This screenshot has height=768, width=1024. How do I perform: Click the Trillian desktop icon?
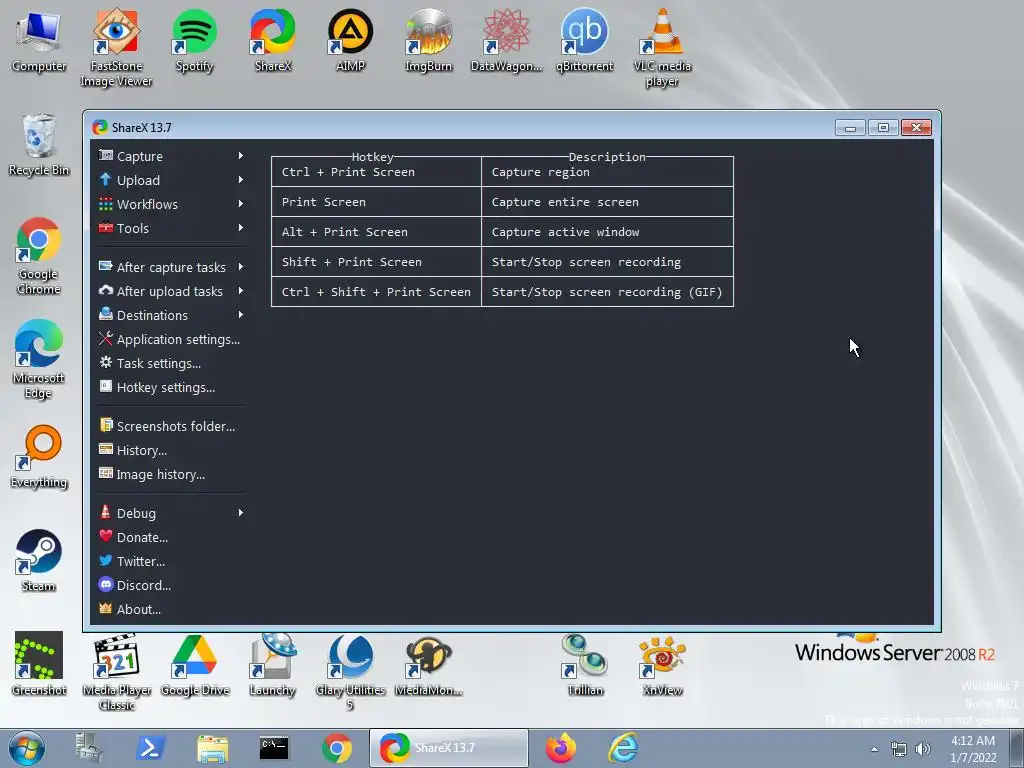click(584, 664)
